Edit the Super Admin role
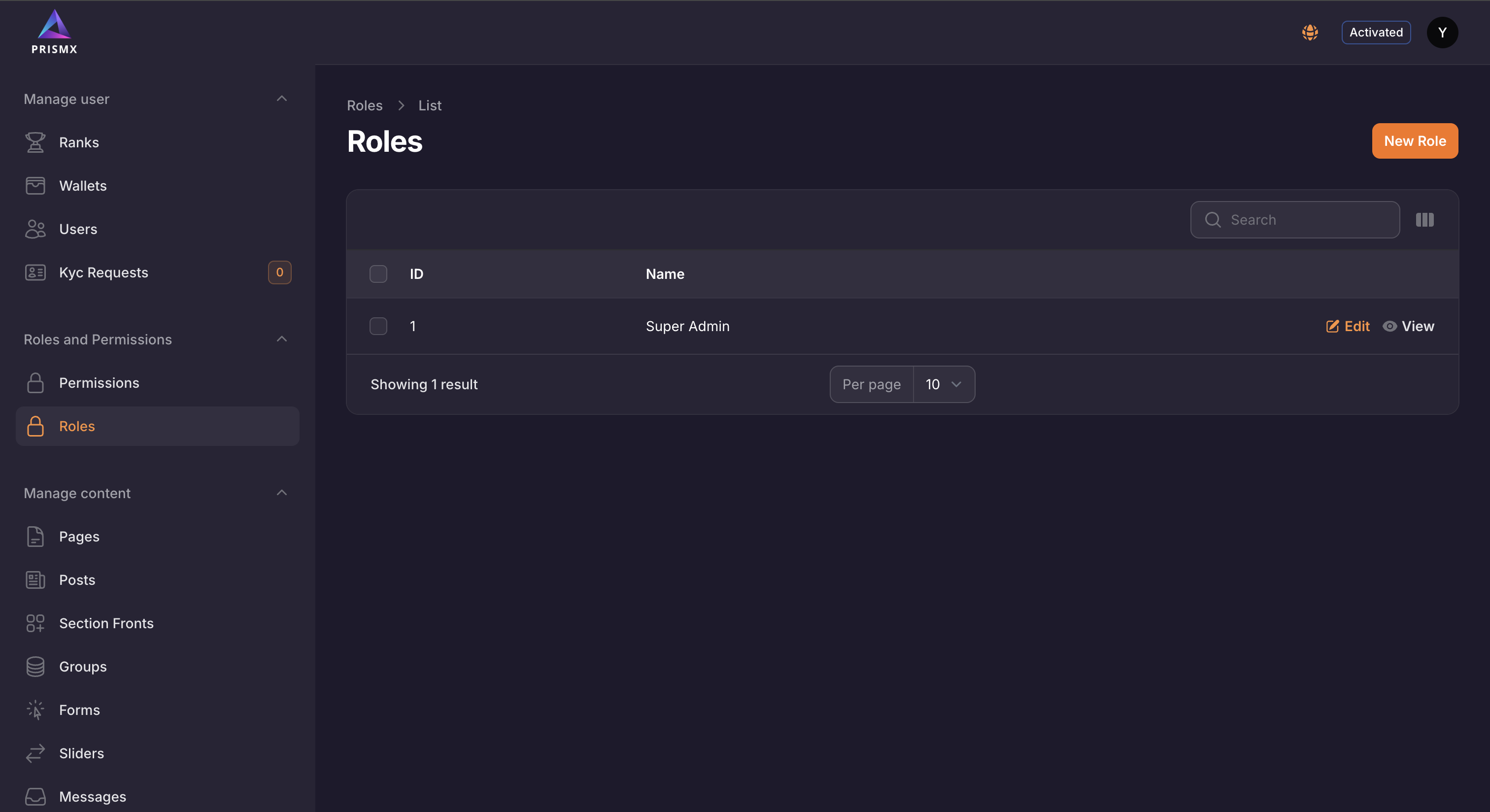1490x812 pixels. [x=1348, y=326]
